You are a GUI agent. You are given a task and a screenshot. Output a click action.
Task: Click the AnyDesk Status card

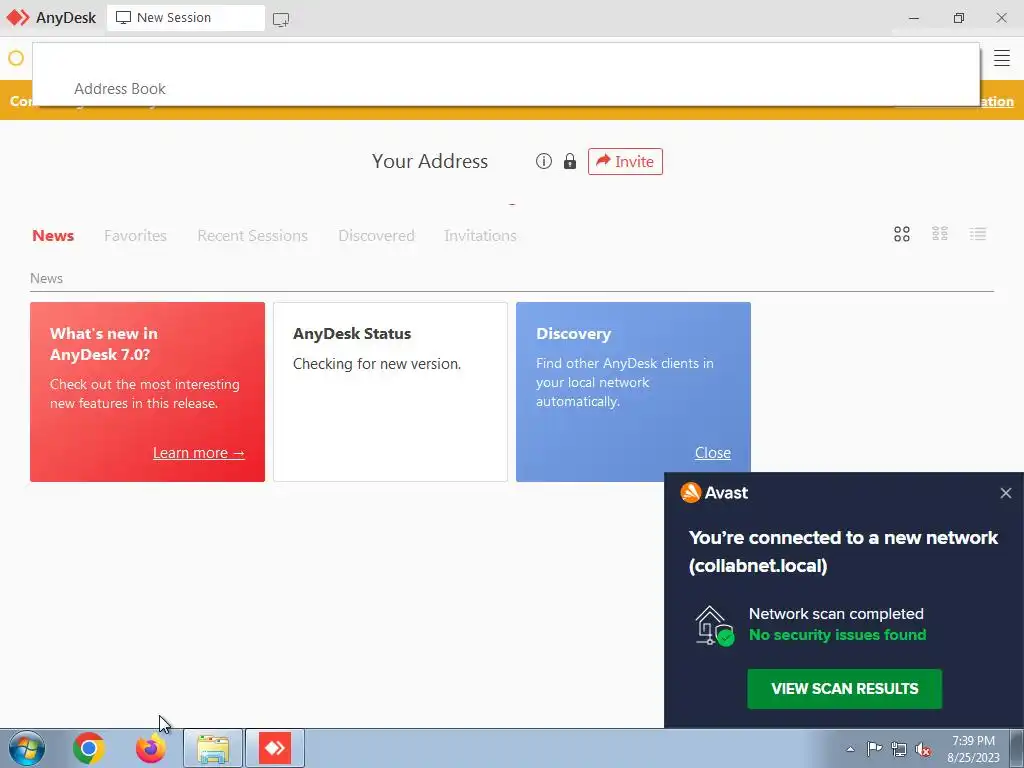(x=390, y=392)
